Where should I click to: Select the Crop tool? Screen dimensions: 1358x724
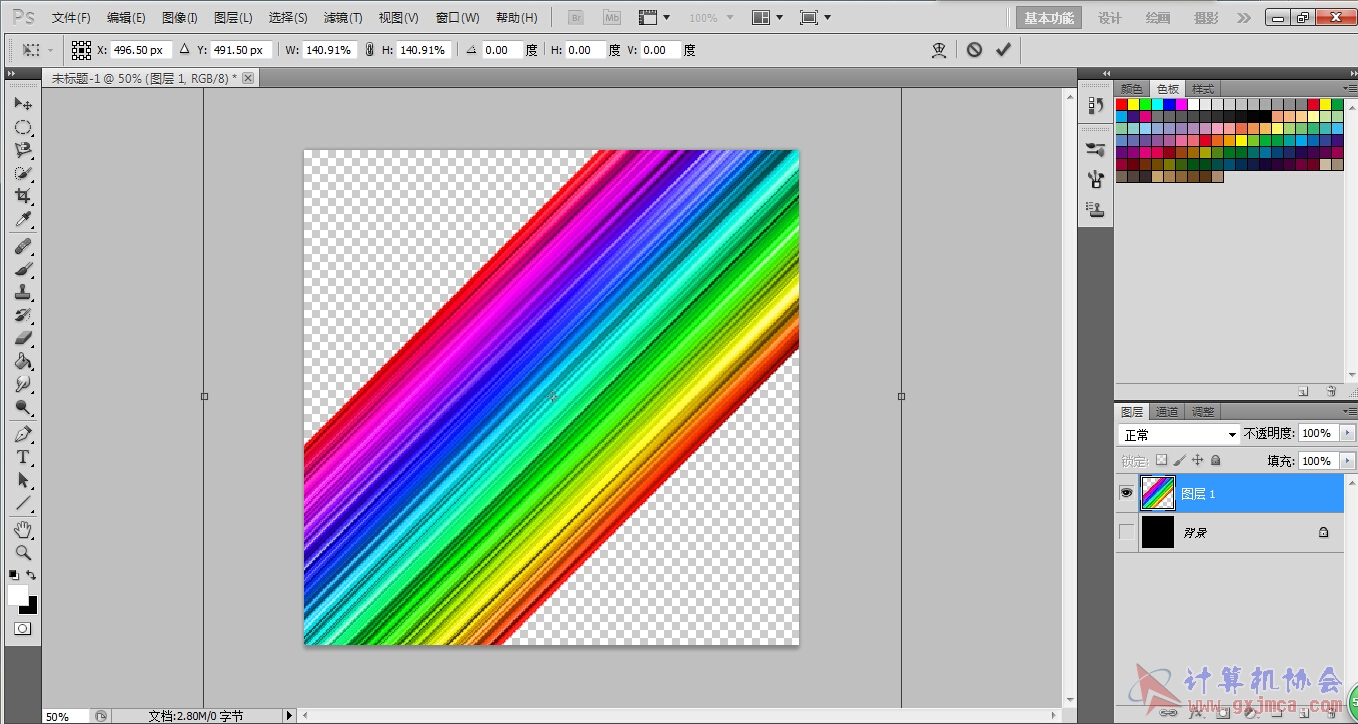point(23,196)
